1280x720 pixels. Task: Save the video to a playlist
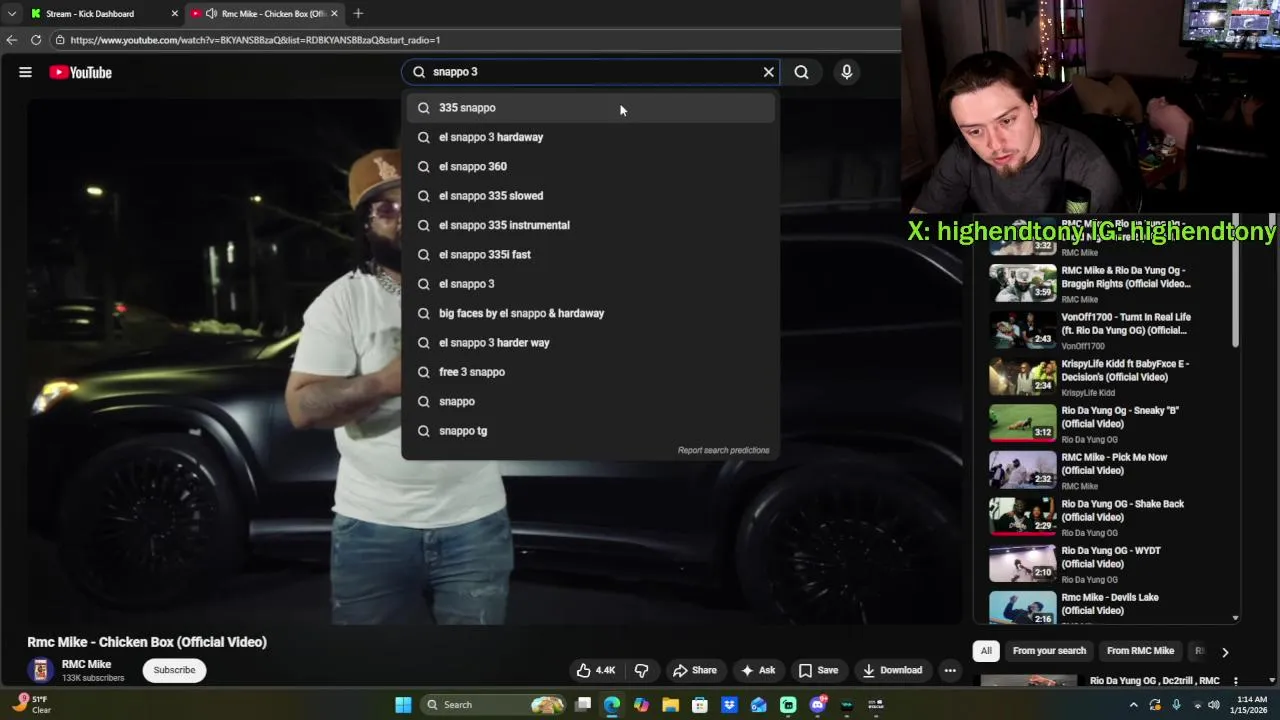pyautogui.click(x=818, y=670)
